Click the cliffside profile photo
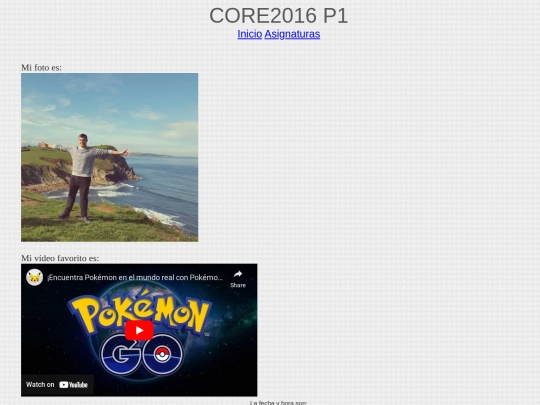 point(110,157)
